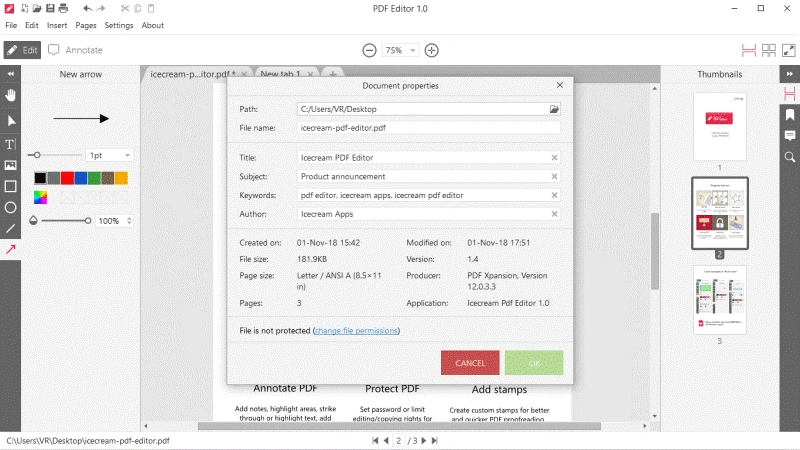Select the red Arrow tool

(x=10, y=249)
